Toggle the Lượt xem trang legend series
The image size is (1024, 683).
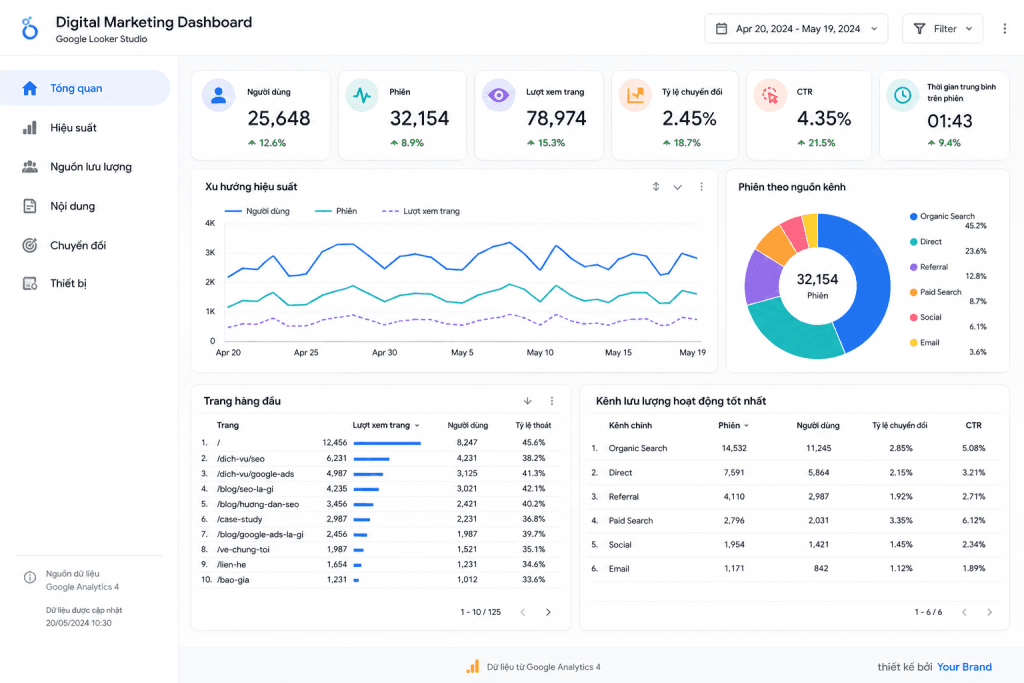(421, 211)
